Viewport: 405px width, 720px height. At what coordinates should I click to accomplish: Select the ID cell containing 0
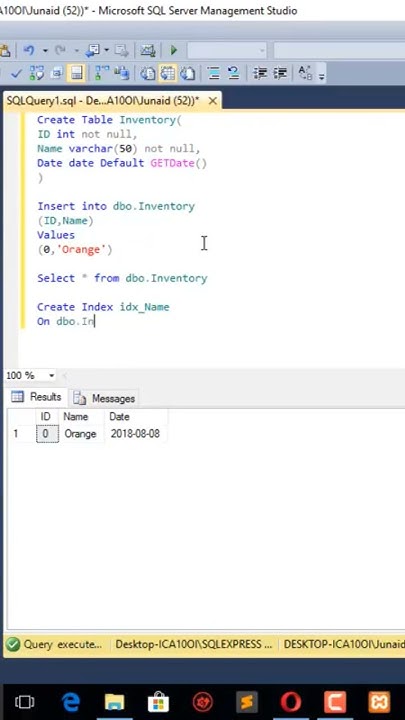[47, 434]
